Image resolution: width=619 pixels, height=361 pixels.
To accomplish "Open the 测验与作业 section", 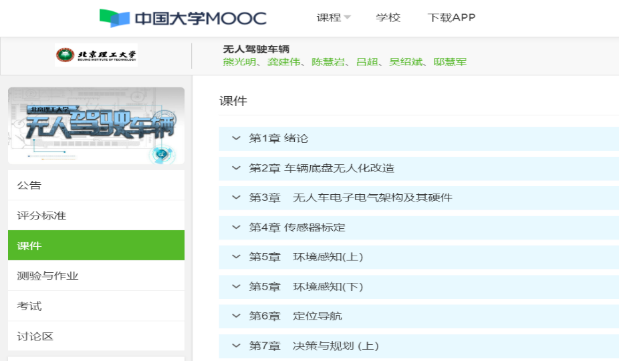I will click(96, 276).
